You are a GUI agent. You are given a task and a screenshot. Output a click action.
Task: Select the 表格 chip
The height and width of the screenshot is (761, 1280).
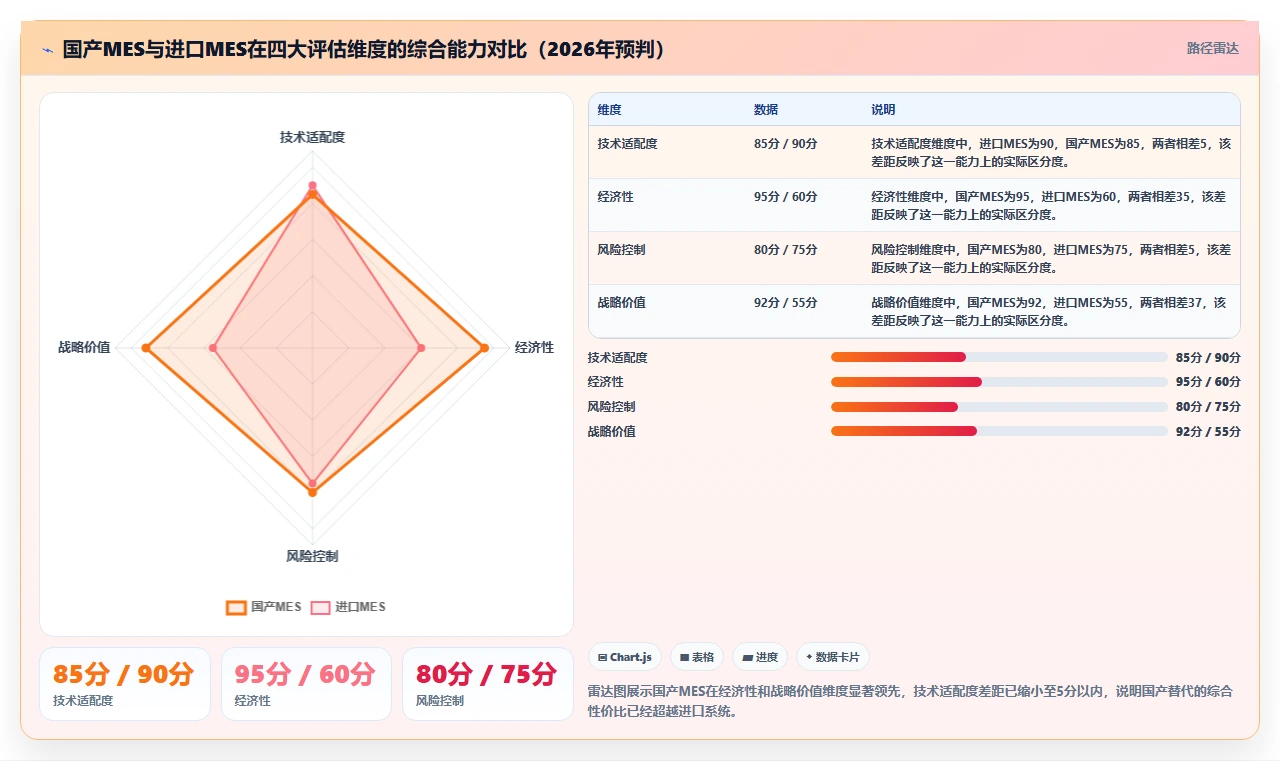(x=697, y=657)
